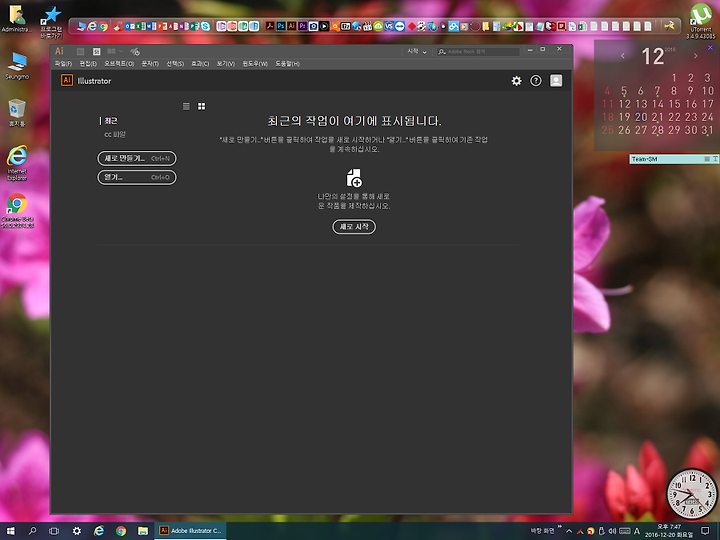Click the Ai logo in the title bar
Screen dimensions: 720x540
tap(59, 51)
